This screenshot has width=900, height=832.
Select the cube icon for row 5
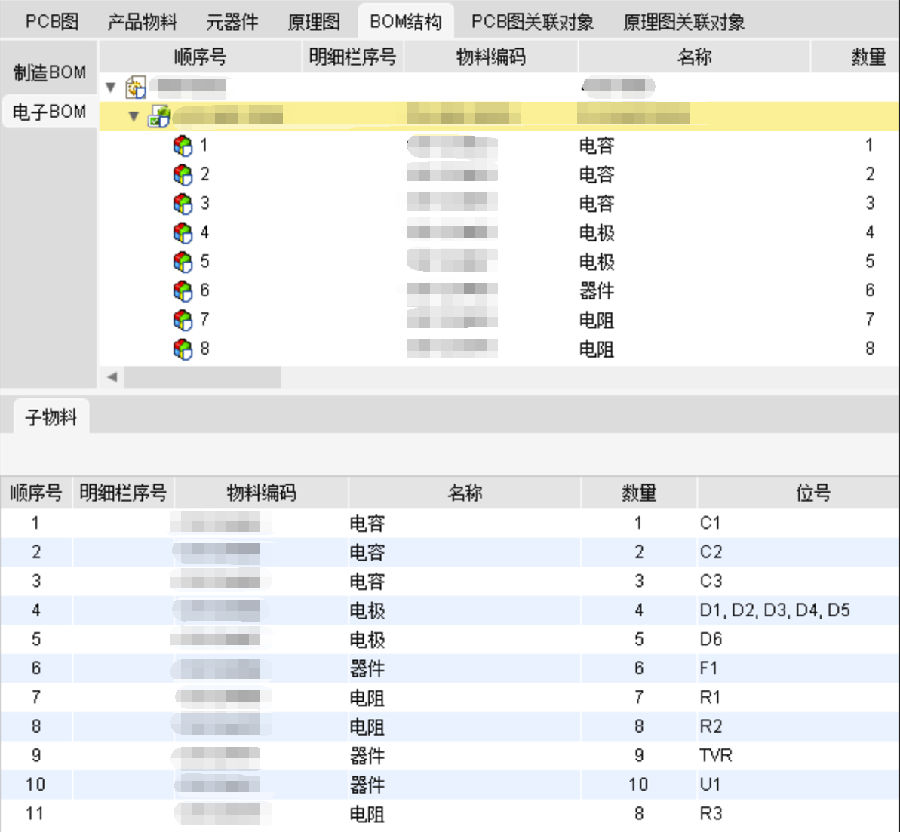(x=183, y=262)
